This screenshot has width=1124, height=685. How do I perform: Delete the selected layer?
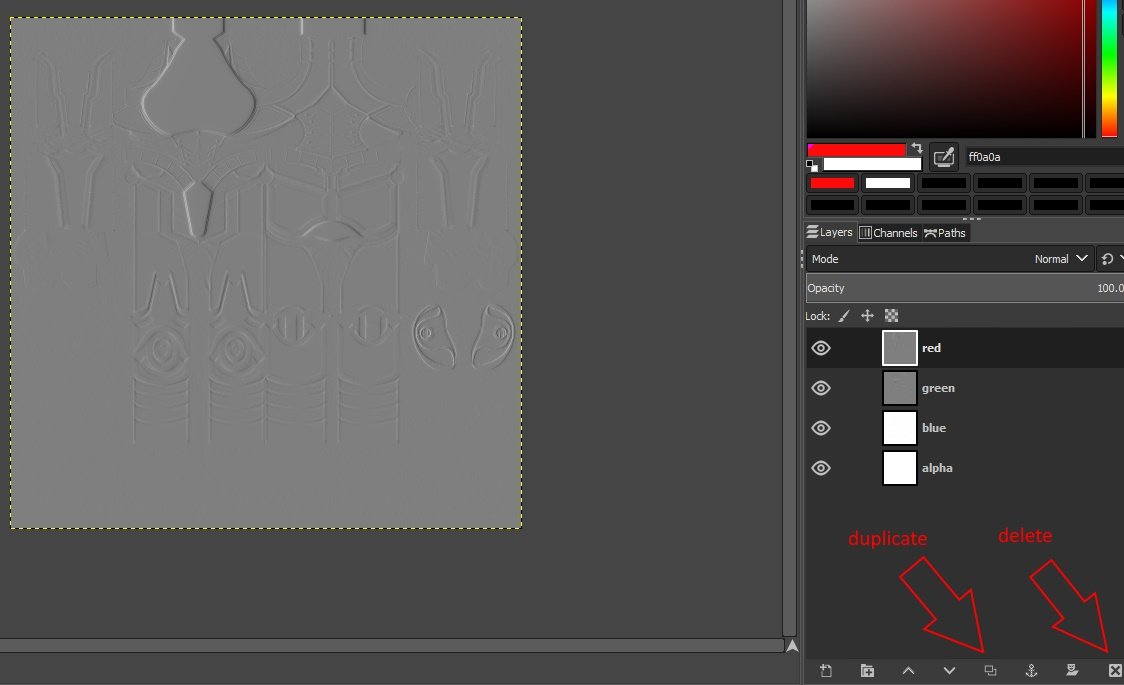1115,671
